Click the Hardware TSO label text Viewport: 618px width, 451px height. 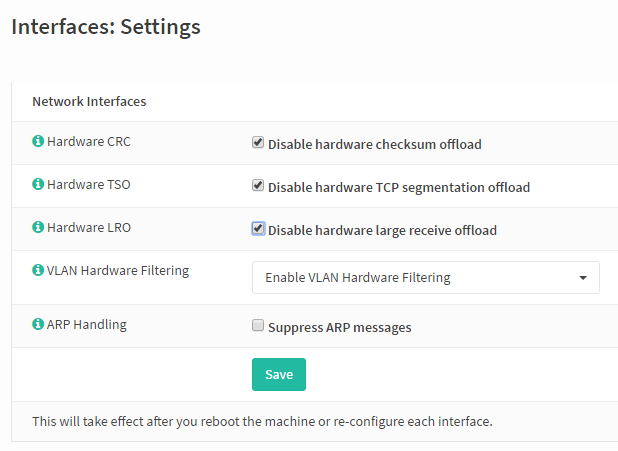[x=89, y=184]
